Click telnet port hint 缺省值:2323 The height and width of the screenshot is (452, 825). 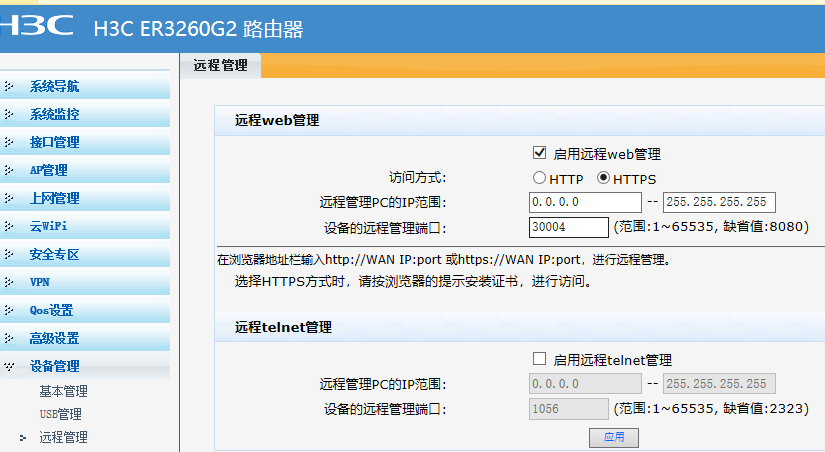pyautogui.click(x=763, y=409)
